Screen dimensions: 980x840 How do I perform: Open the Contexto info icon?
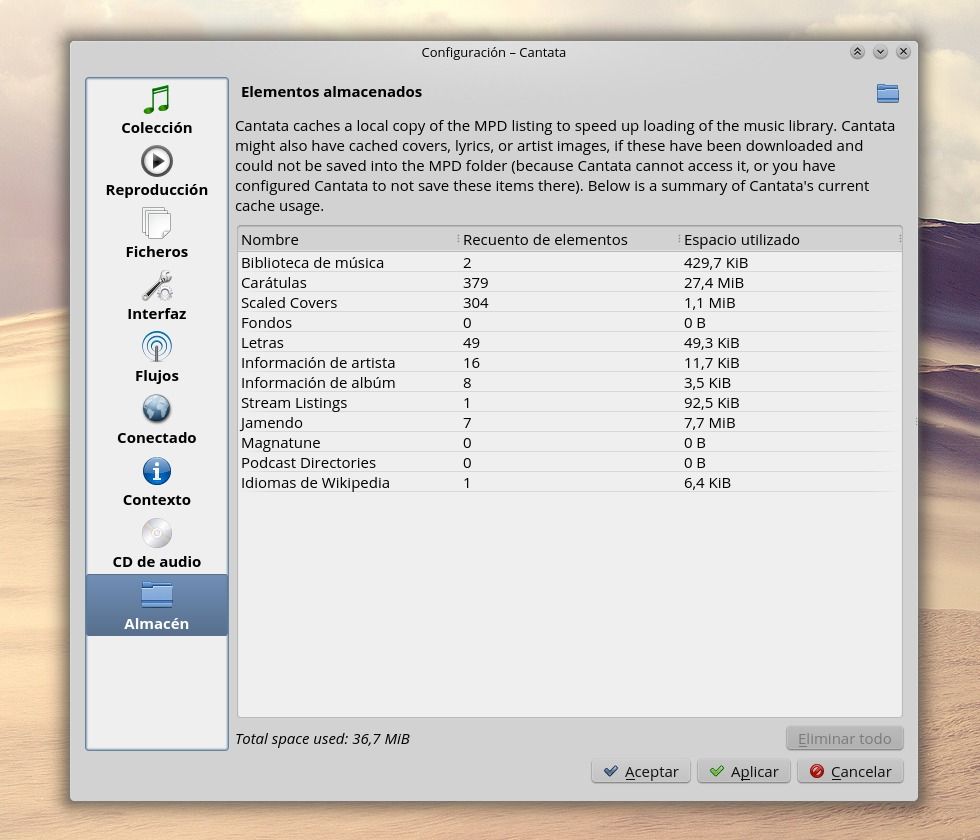(157, 471)
